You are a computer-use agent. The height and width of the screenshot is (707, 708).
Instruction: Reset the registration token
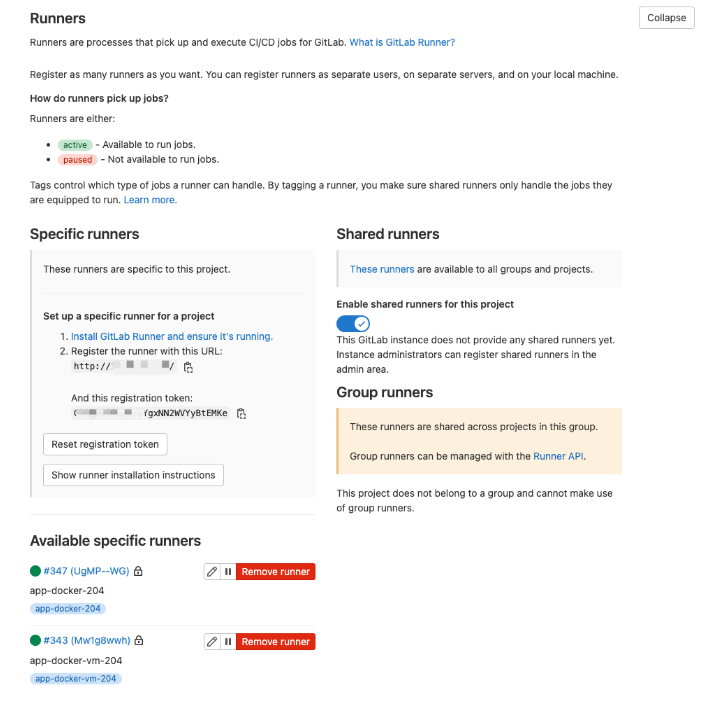click(x=105, y=444)
